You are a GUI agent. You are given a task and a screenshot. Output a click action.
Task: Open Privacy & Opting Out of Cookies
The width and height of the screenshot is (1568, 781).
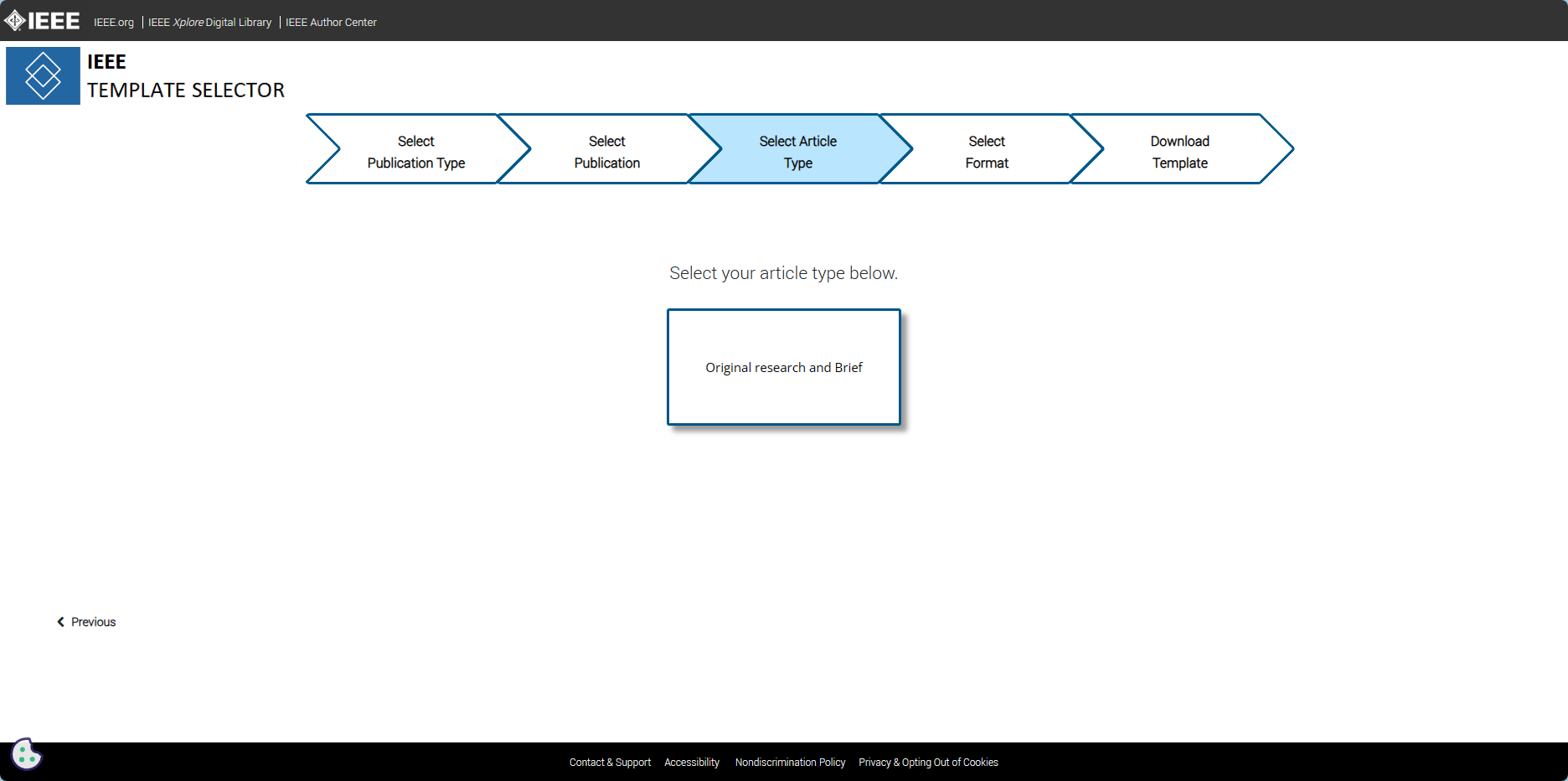coord(928,763)
